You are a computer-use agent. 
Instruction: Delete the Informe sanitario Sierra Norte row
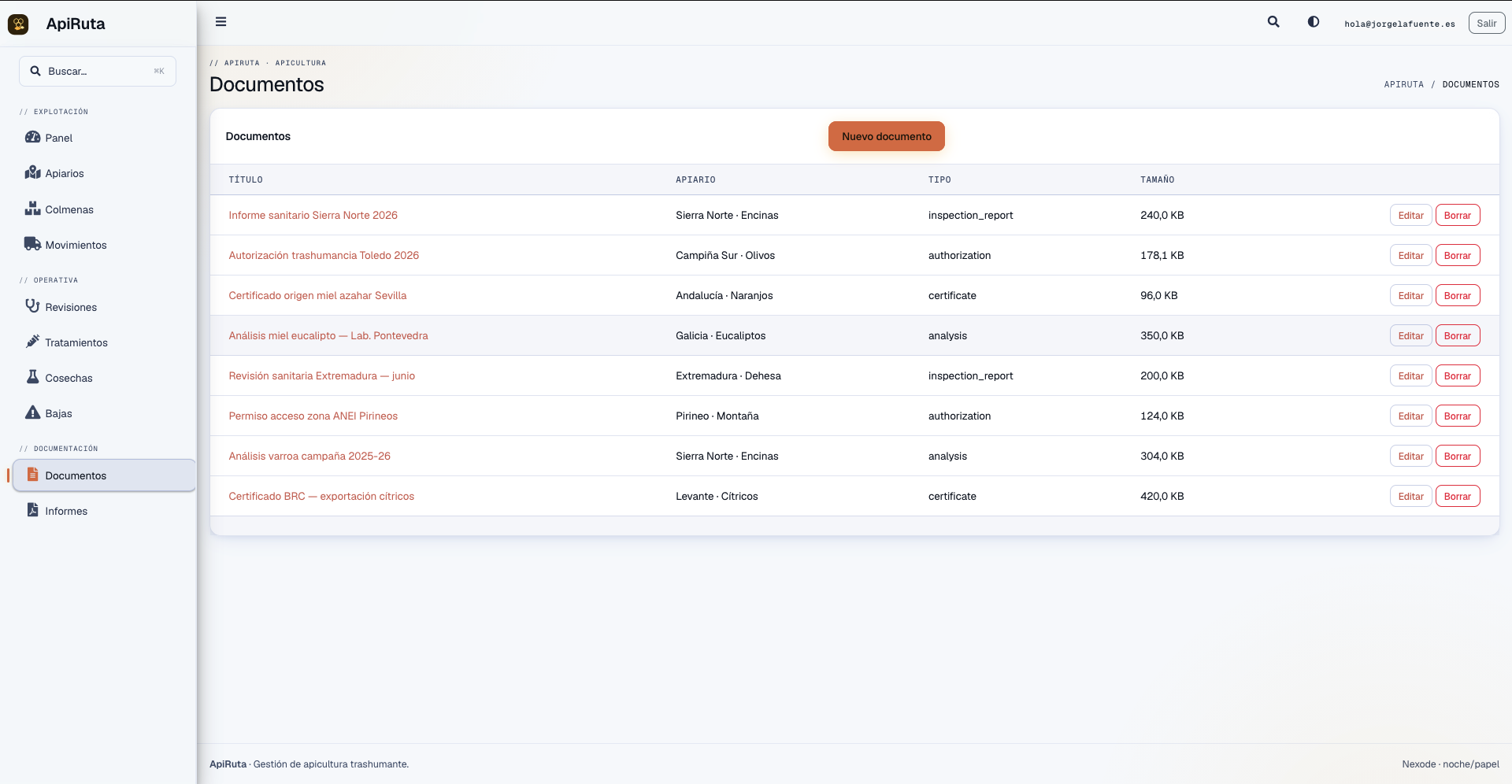(1458, 215)
